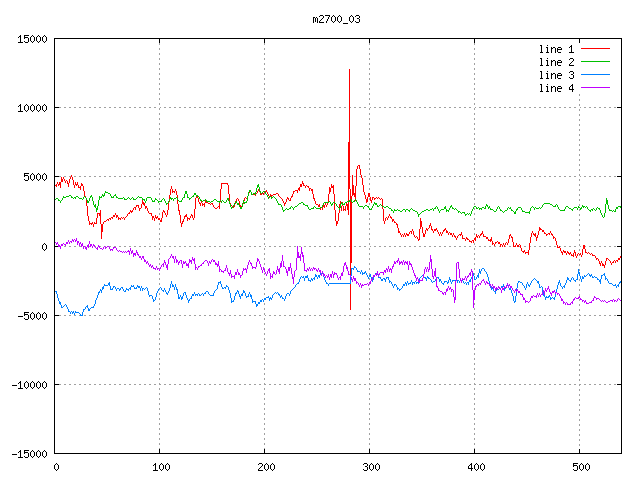The height and width of the screenshot is (480, 640).
Task: Click the -15000 y-axis tick label
Action: [x=29, y=454]
